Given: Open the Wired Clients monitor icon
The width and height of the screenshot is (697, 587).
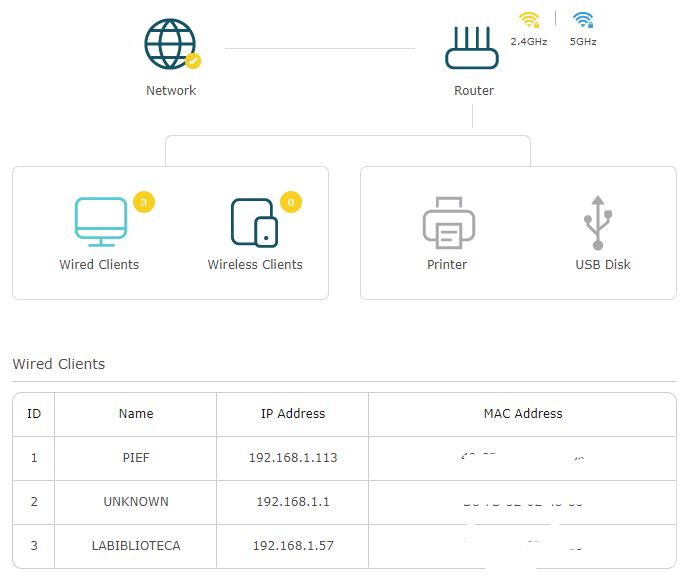Looking at the screenshot, I should click(x=101, y=222).
